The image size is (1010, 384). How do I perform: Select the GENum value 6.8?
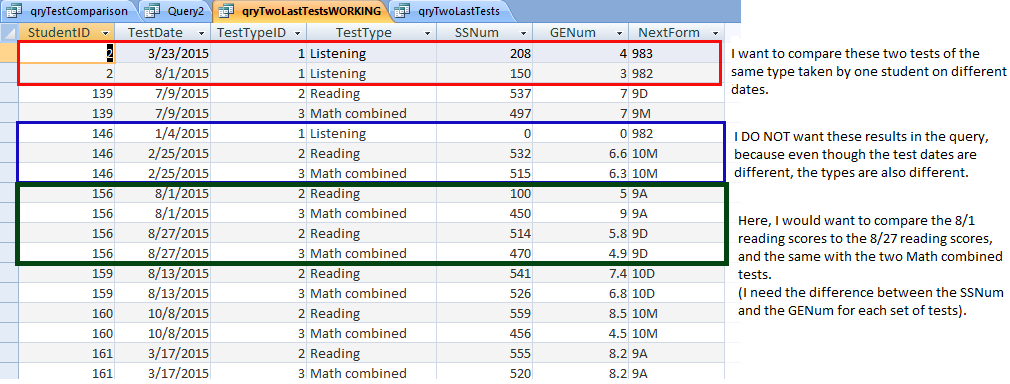click(581, 293)
